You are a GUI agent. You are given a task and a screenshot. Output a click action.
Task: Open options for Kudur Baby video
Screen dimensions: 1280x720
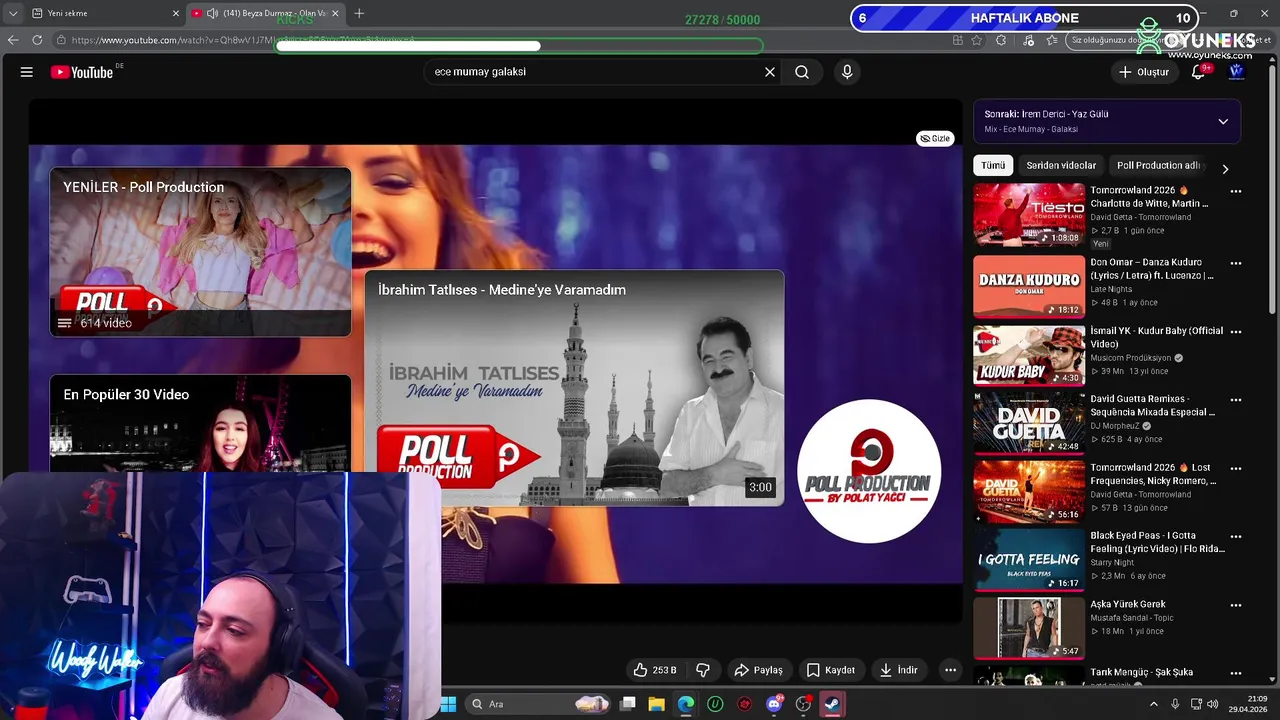(1236, 331)
